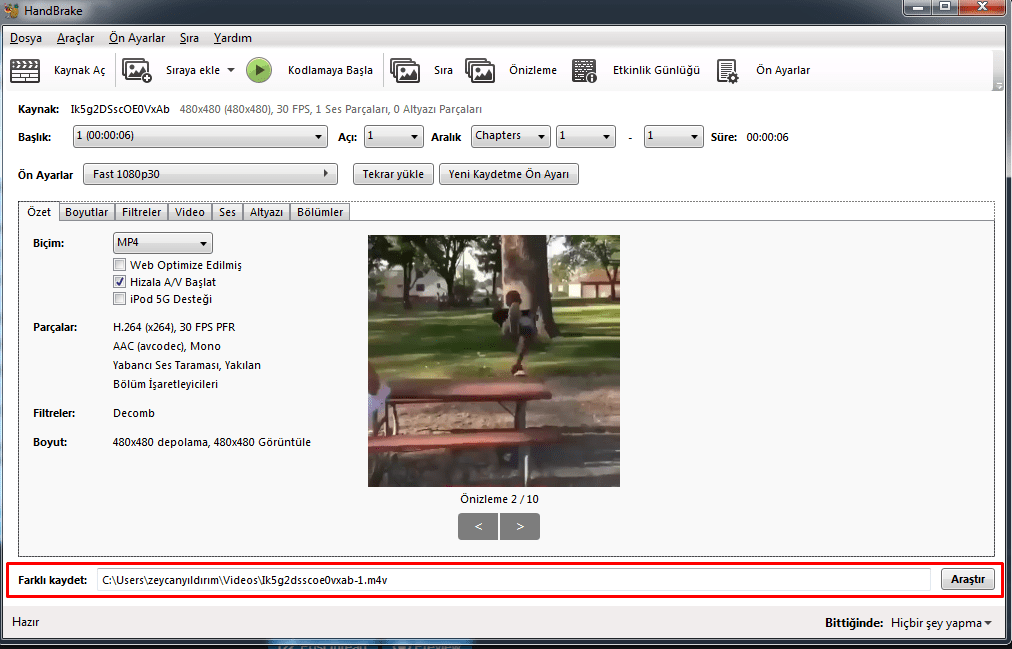This screenshot has height=649, width=1012.
Task: Click the Bölüm İşaretleyicileri text
Action: coord(165,384)
